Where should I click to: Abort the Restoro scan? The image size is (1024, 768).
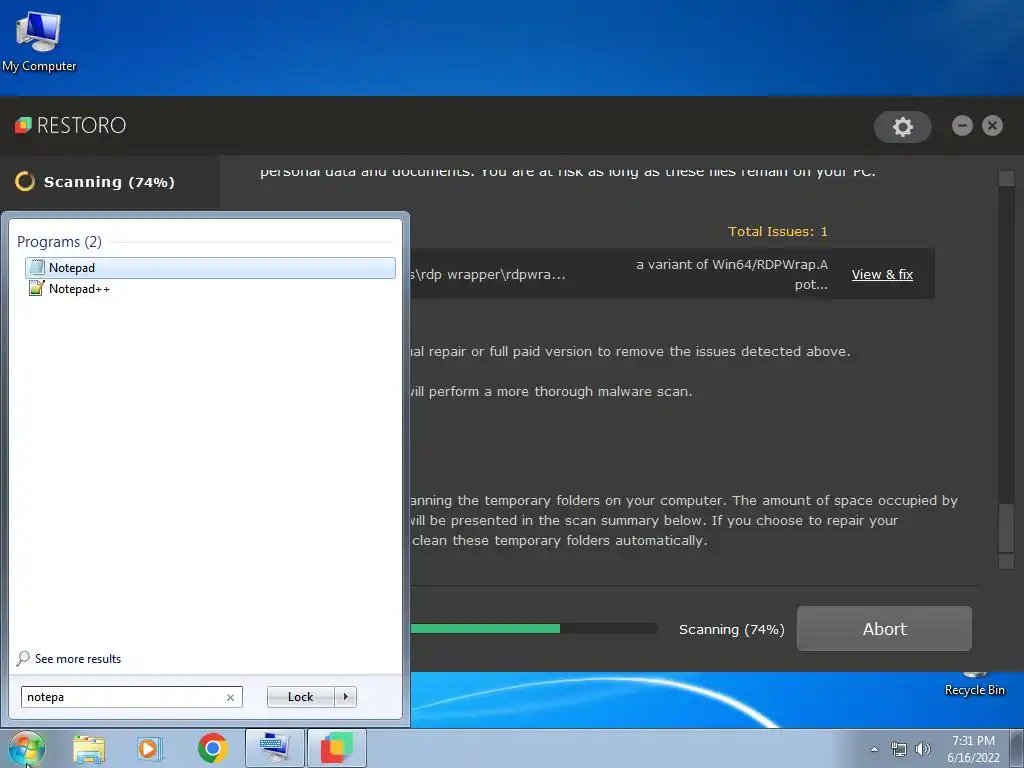pyautogui.click(x=884, y=628)
